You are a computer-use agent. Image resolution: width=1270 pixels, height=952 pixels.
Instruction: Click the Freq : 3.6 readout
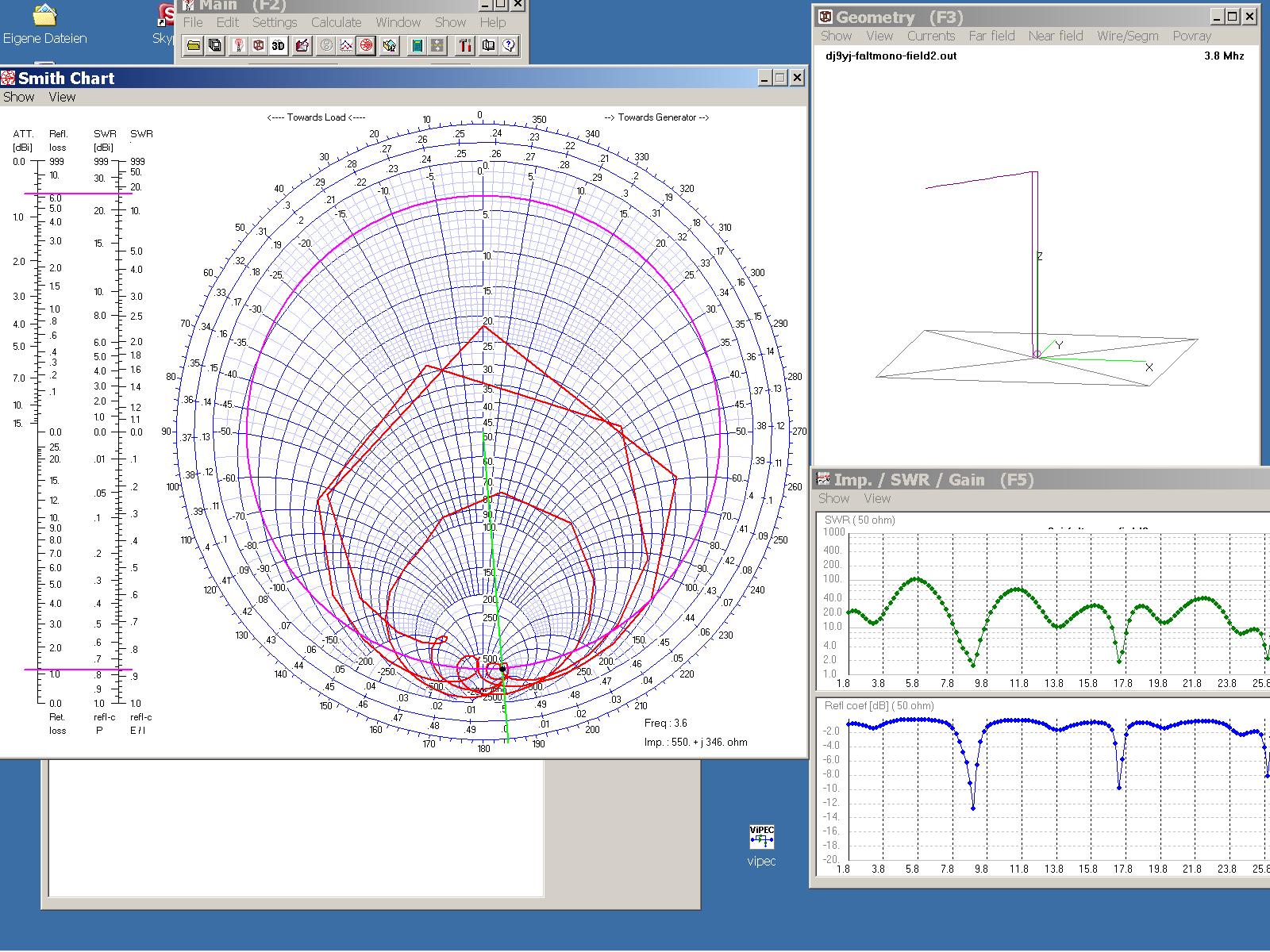(x=665, y=723)
